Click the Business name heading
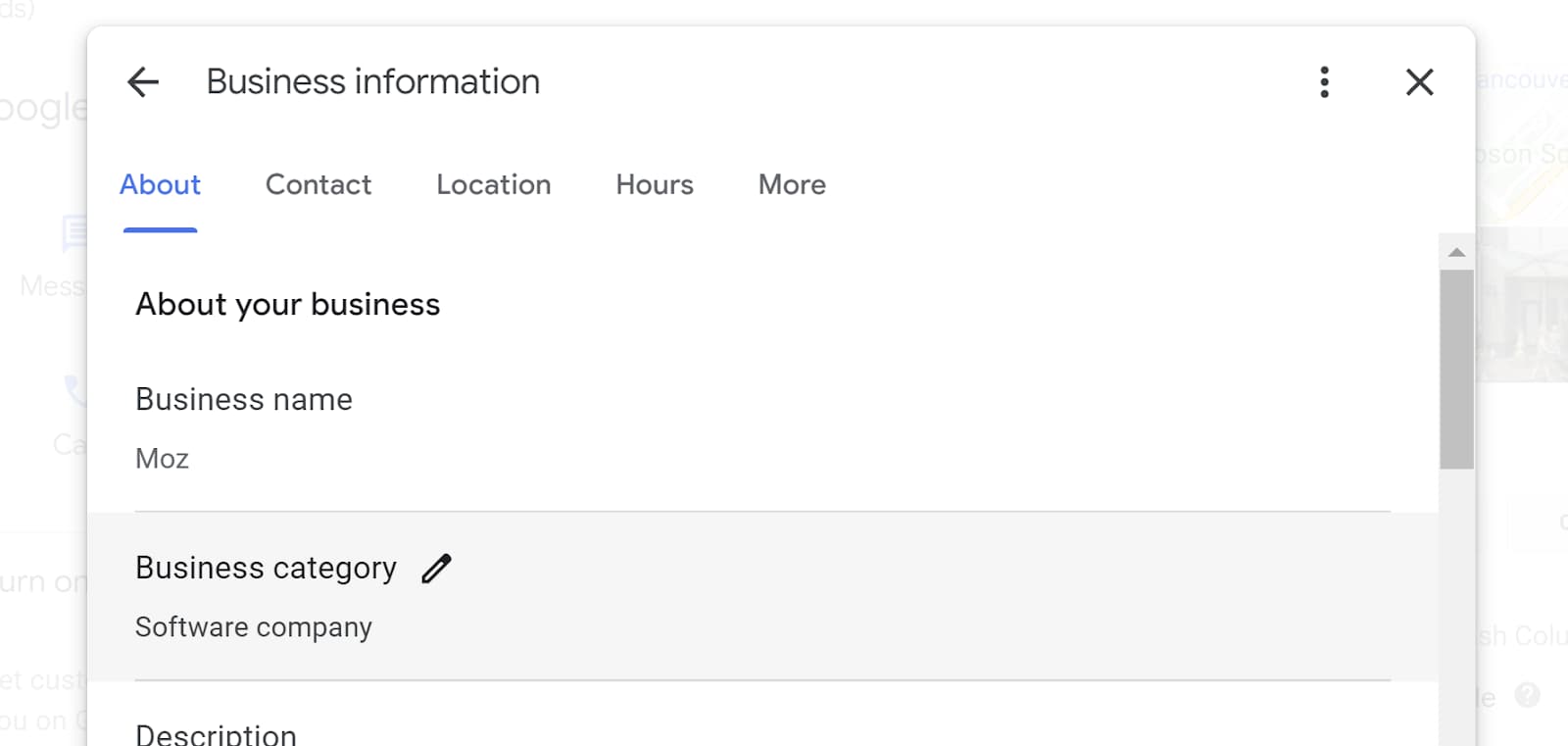1568x746 pixels. coord(244,400)
